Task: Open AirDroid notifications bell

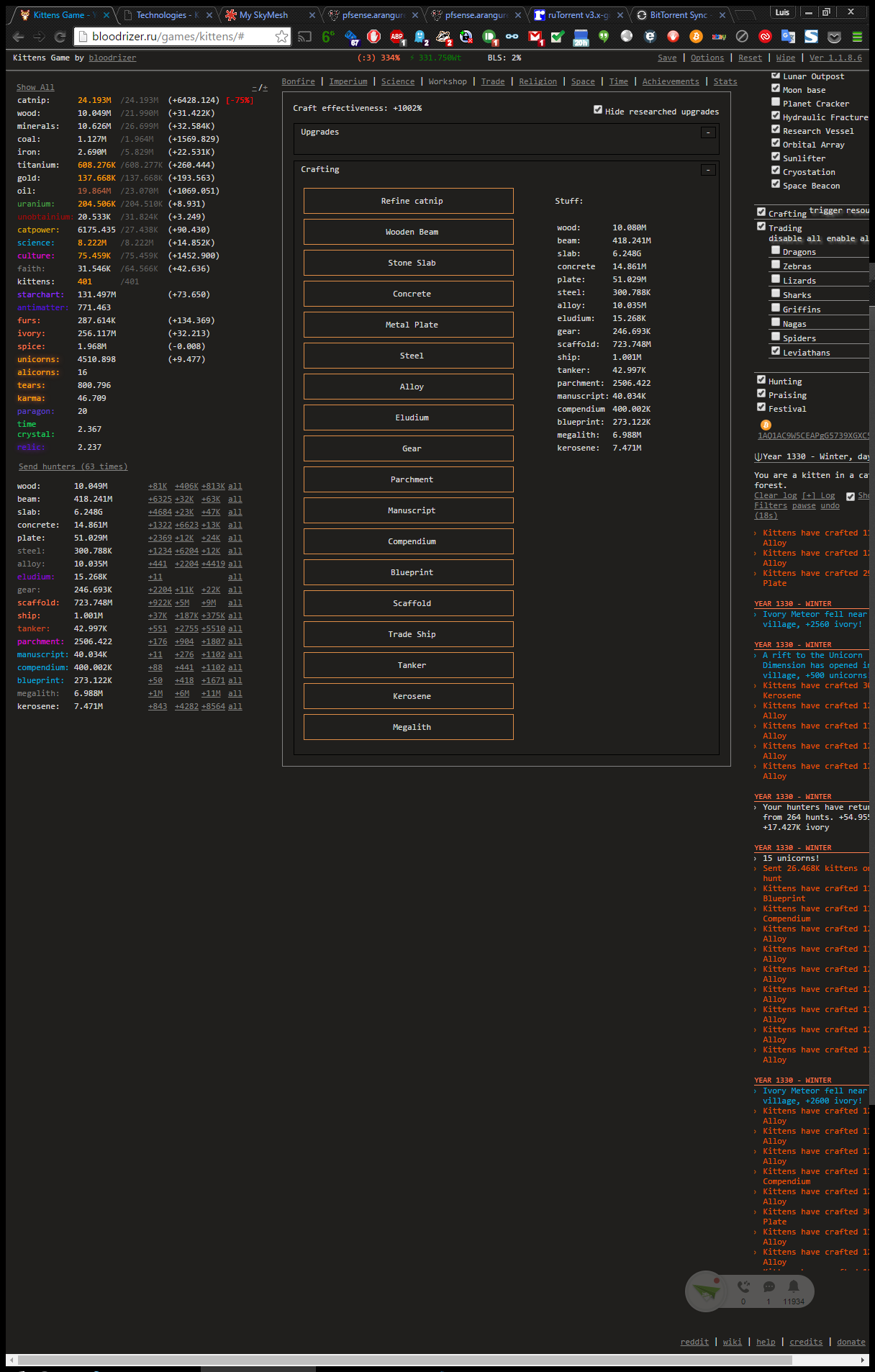Action: click(793, 1286)
